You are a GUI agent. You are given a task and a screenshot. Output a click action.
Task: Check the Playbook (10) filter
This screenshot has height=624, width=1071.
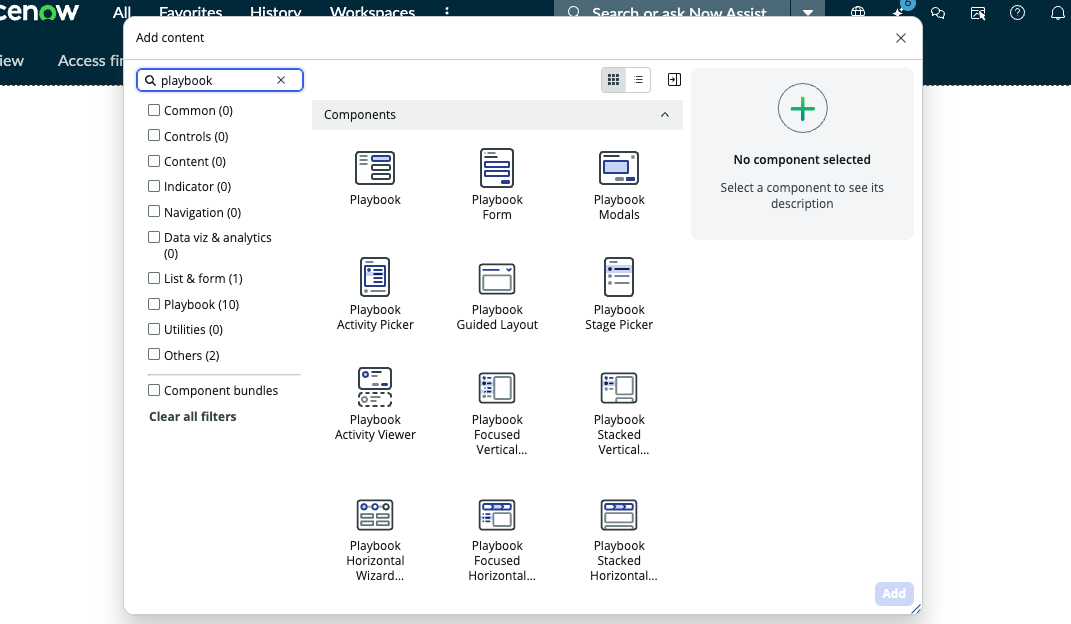click(x=154, y=304)
